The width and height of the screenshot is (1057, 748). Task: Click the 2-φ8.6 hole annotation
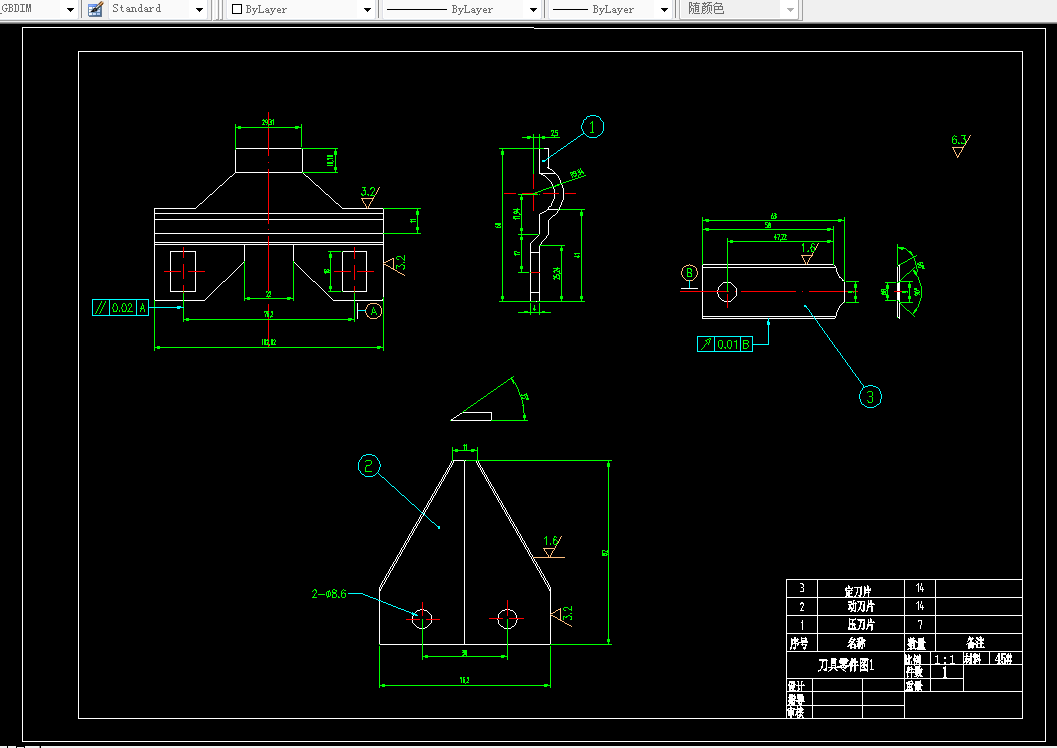(x=329, y=594)
